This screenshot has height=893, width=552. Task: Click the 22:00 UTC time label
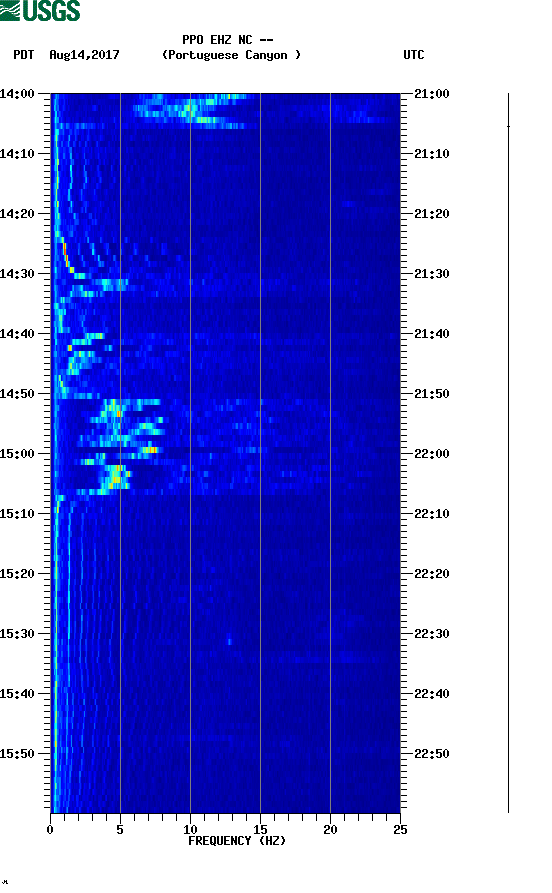pyautogui.click(x=432, y=454)
